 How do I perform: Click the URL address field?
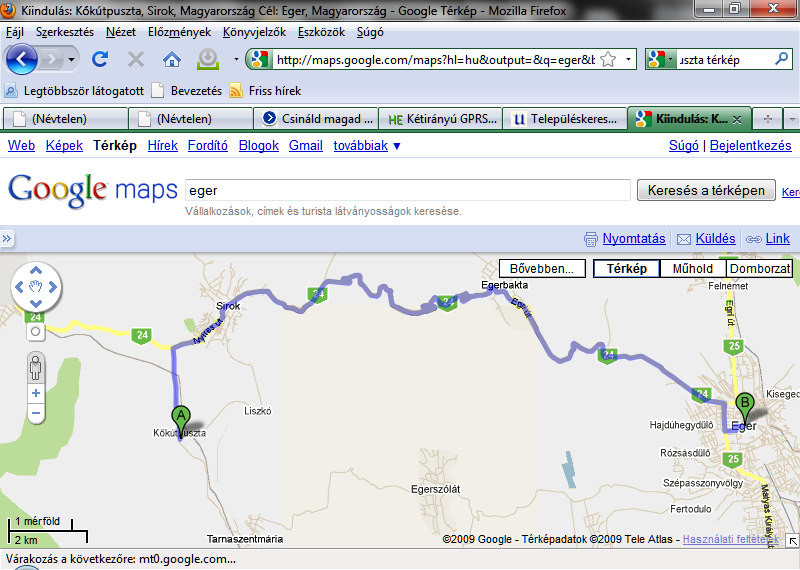pyautogui.click(x=435, y=60)
